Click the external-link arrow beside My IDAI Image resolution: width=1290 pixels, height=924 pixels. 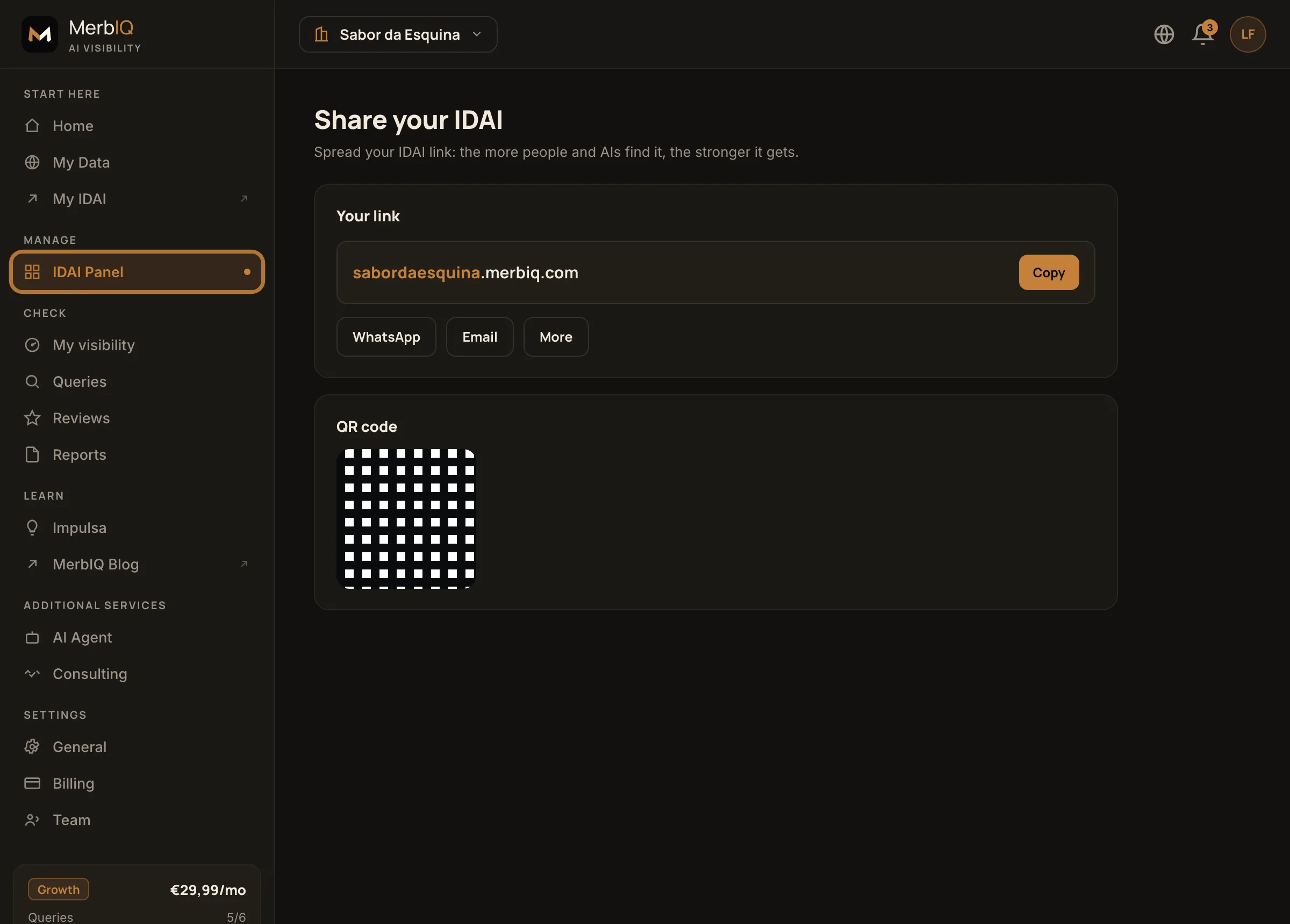coord(244,198)
